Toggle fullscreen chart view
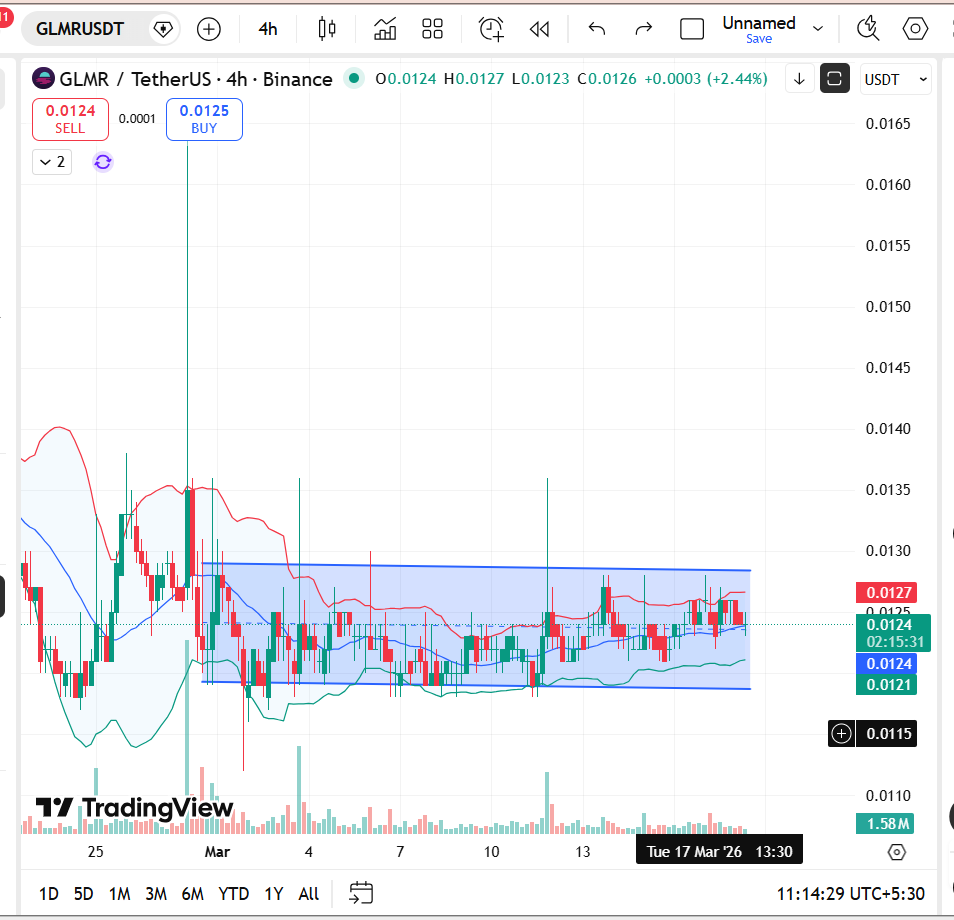Screen dimensions: 954x920 tap(835, 79)
